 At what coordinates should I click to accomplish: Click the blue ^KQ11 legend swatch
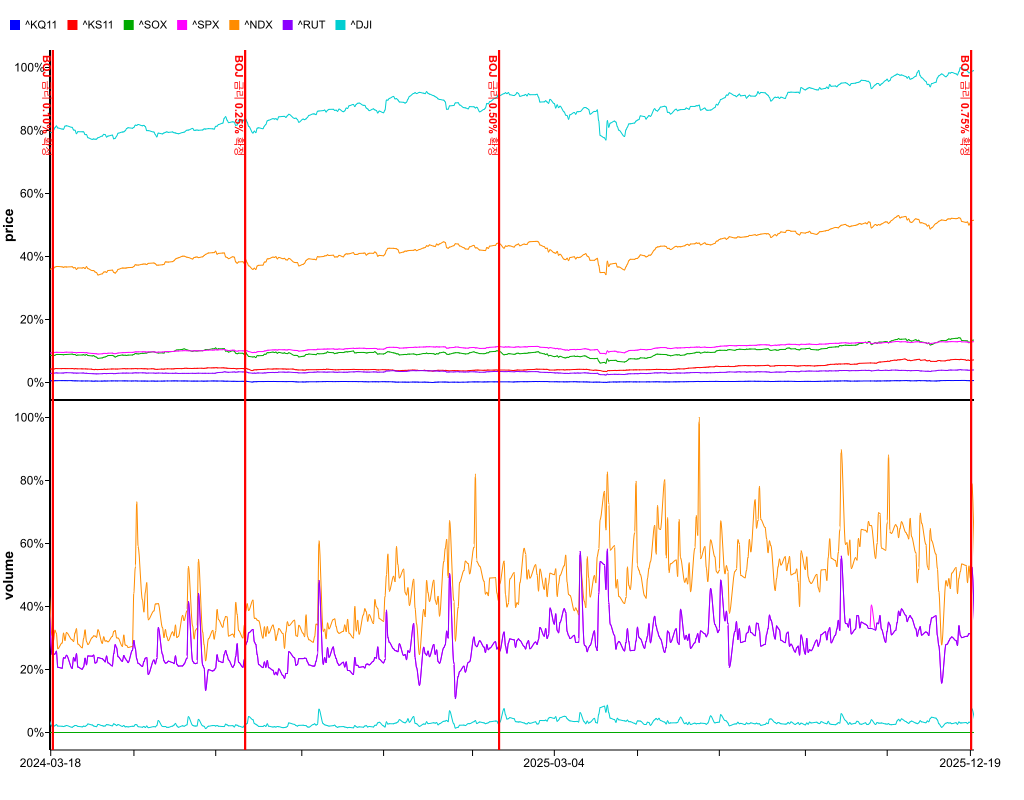point(15,24)
